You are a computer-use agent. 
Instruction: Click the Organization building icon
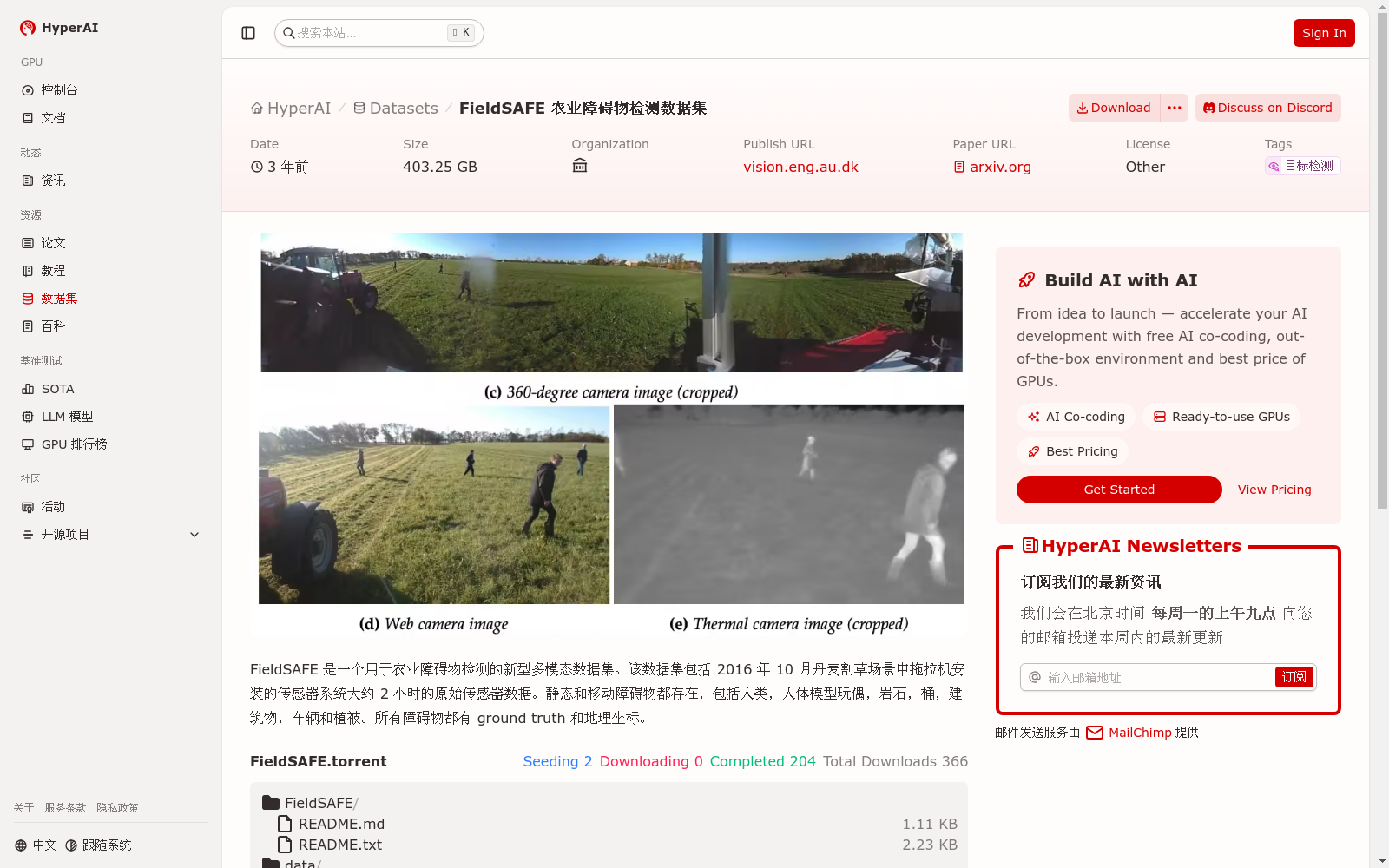[580, 166]
